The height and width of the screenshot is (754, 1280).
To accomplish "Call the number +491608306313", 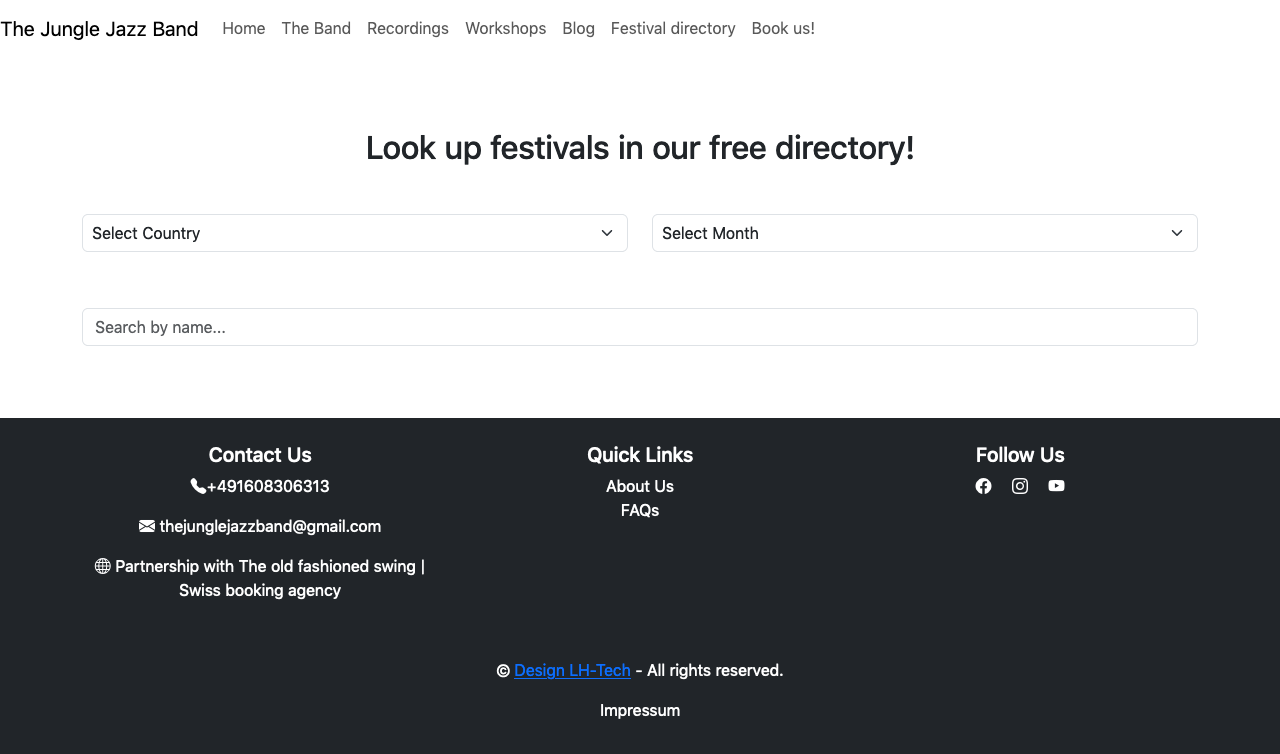I will pos(268,486).
